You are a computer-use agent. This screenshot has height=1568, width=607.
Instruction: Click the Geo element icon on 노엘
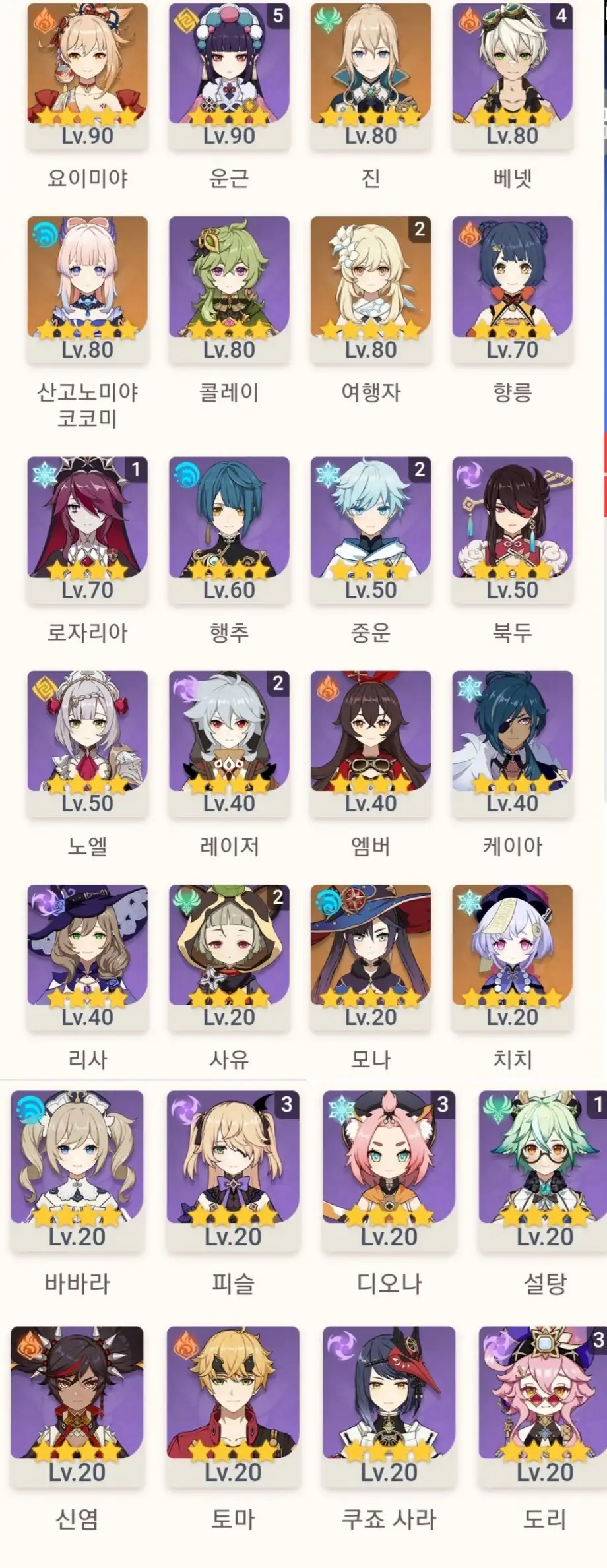coord(44,687)
